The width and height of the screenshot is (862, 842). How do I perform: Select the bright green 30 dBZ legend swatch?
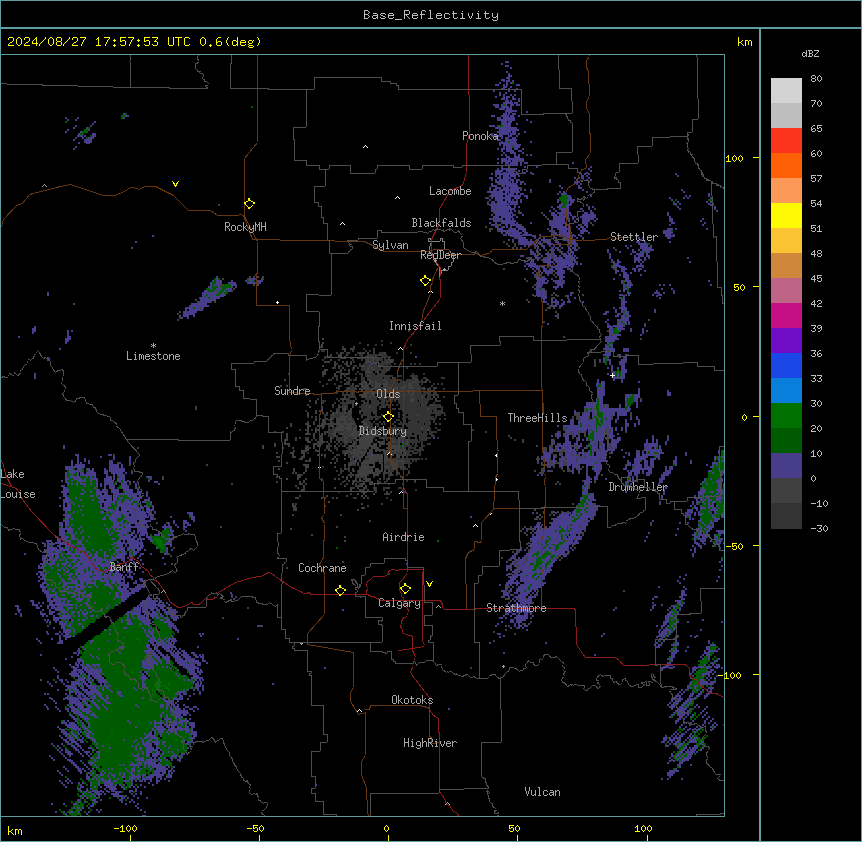tap(786, 416)
